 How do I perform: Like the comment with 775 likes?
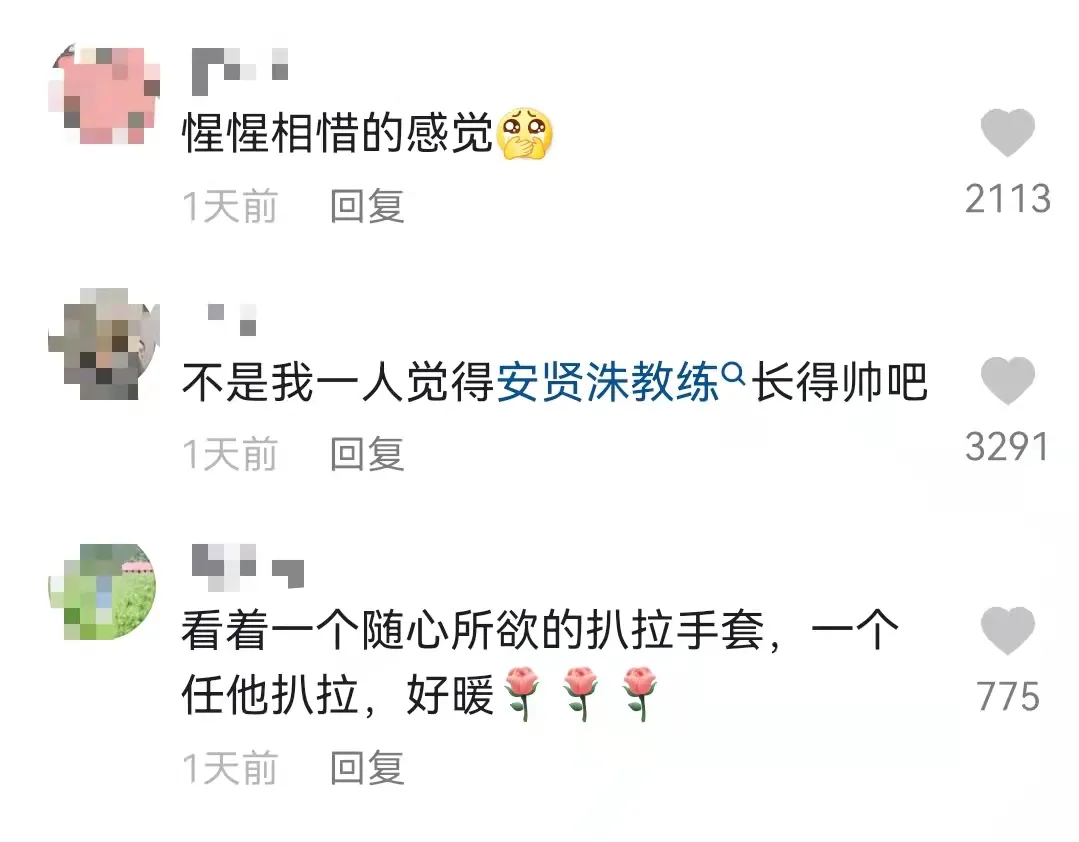point(1007,630)
